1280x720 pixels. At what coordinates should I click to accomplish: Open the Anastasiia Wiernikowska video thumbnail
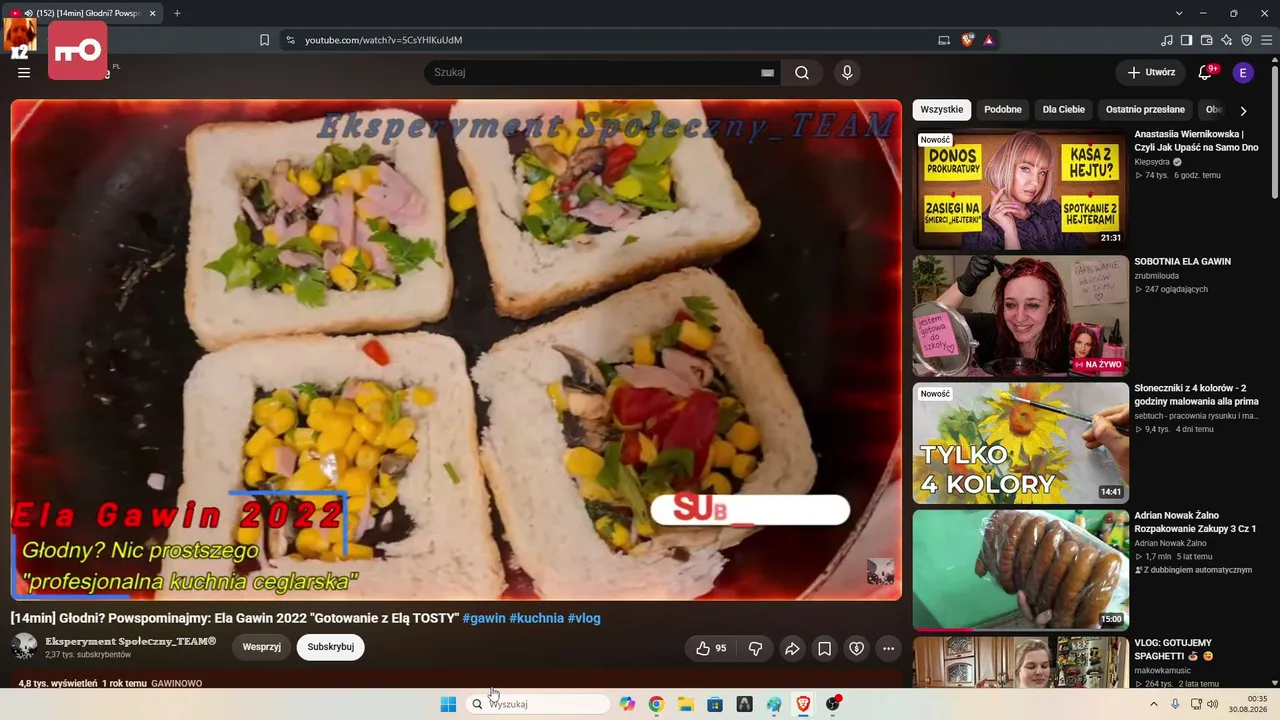point(1020,189)
